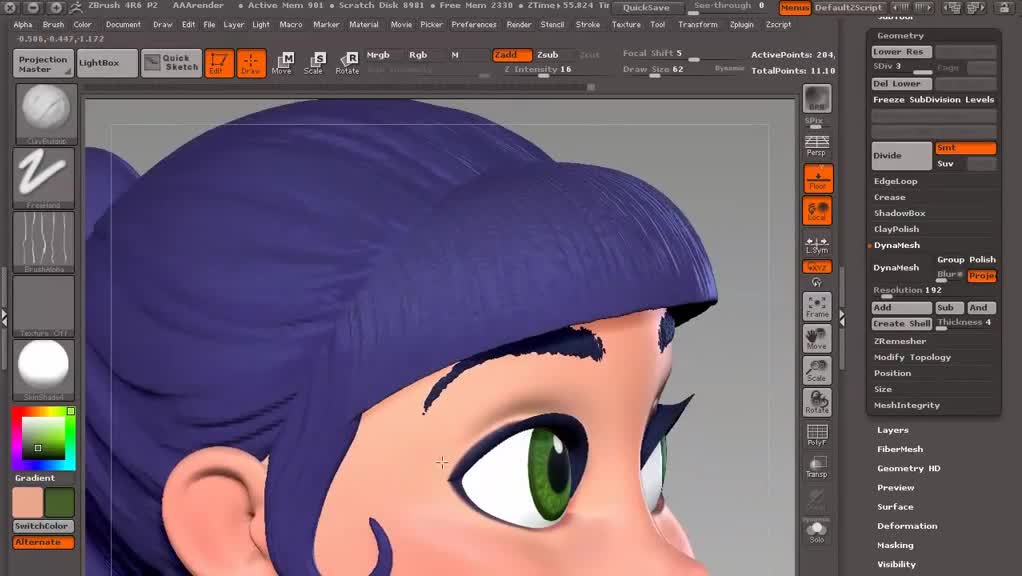
Task: Toggle the Project option for DynaMesh
Action: point(982,276)
